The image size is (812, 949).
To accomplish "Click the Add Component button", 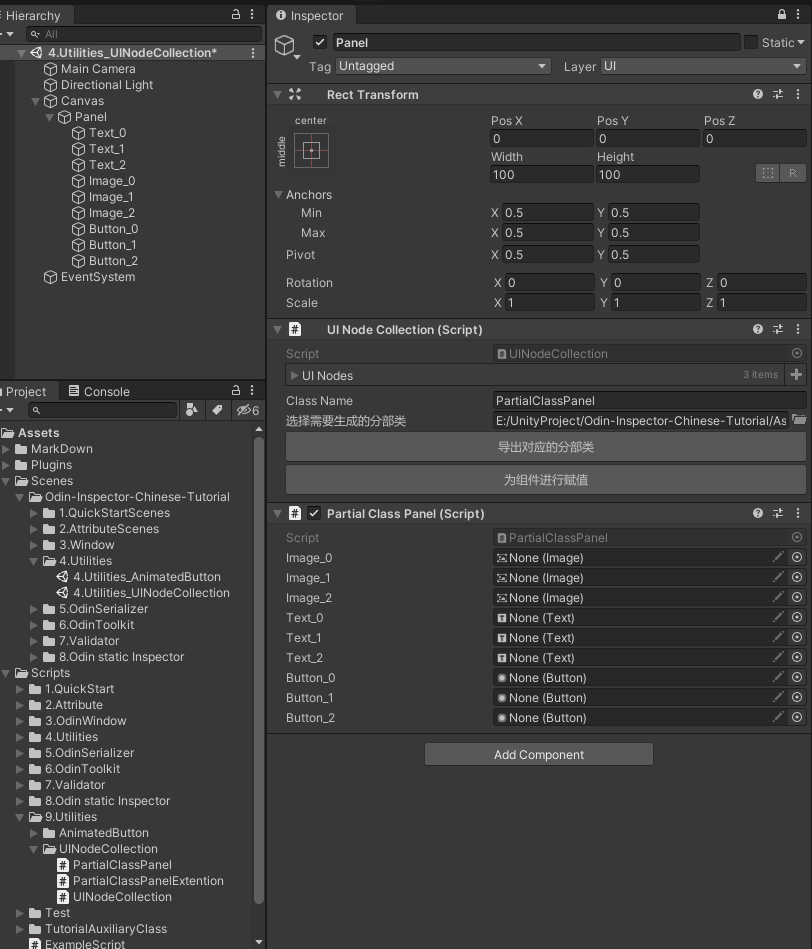I will [539, 754].
